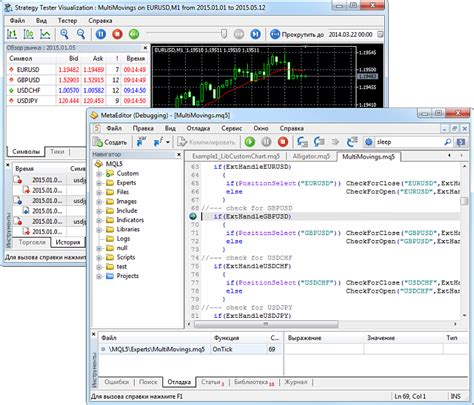Viewport: 474px width, 405px height.
Task: Click the step over debug icon
Action: [x=319, y=142]
